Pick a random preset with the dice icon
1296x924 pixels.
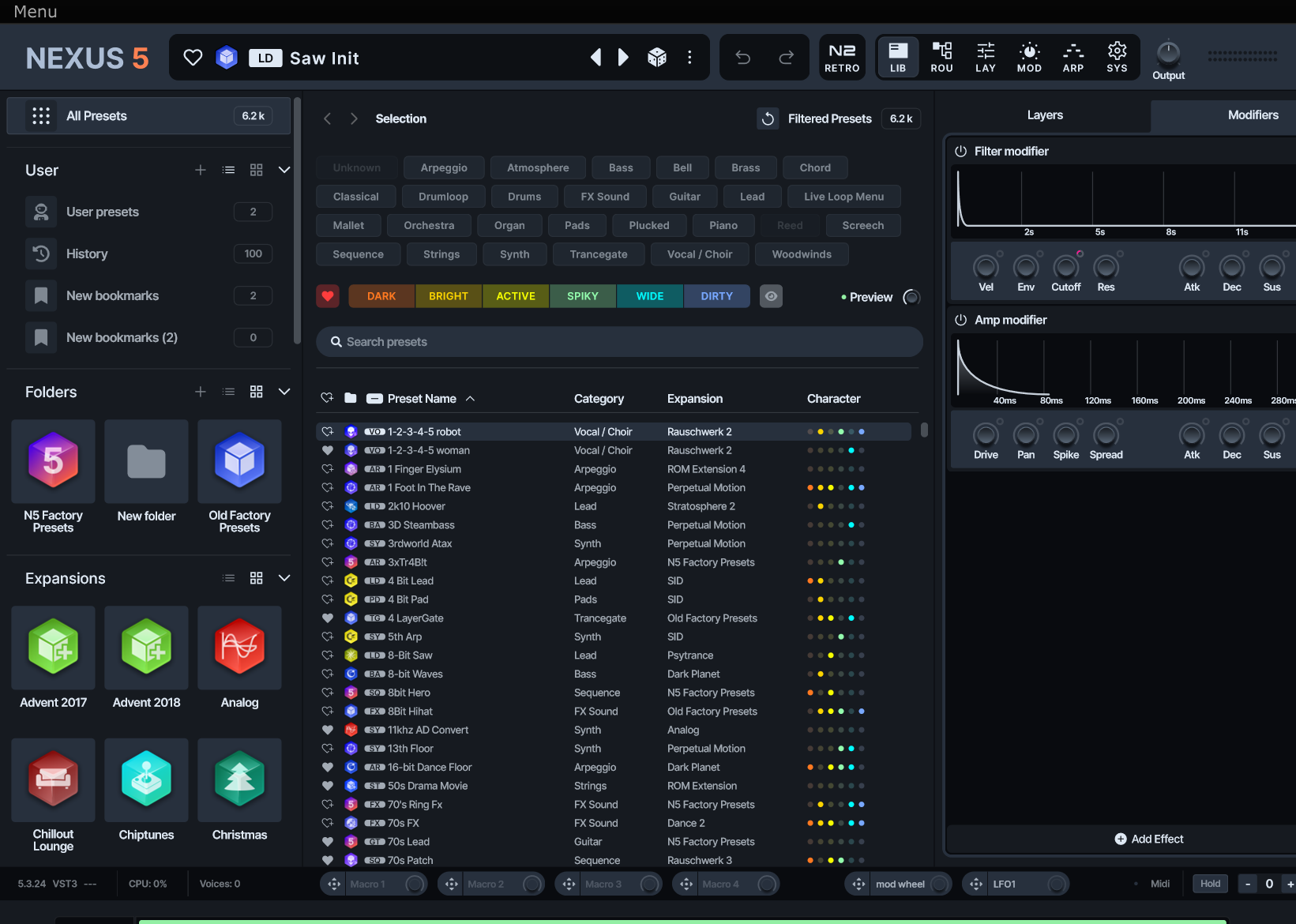(657, 57)
